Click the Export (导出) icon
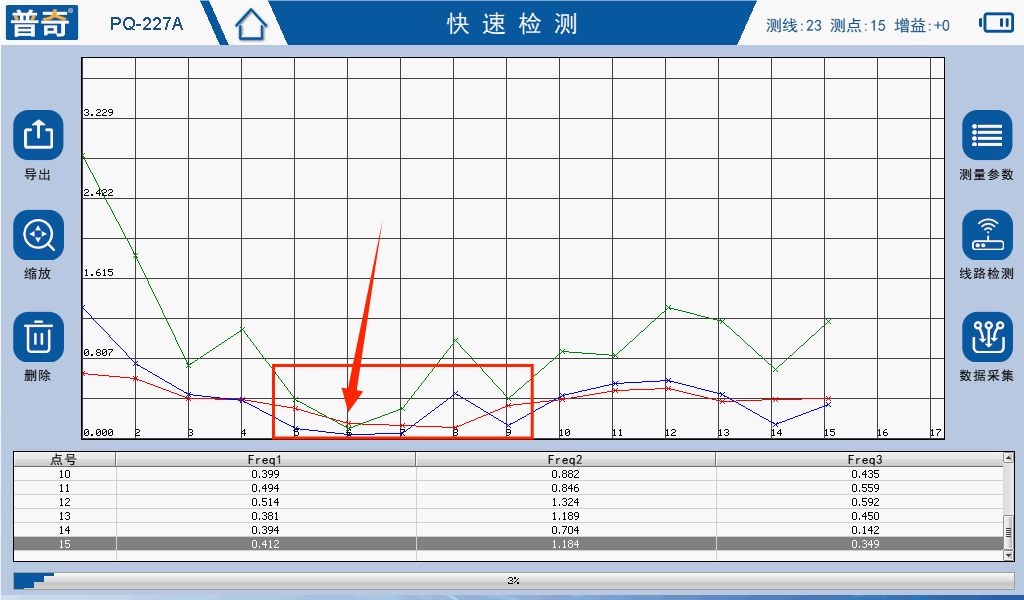The image size is (1024, 600). (38, 135)
